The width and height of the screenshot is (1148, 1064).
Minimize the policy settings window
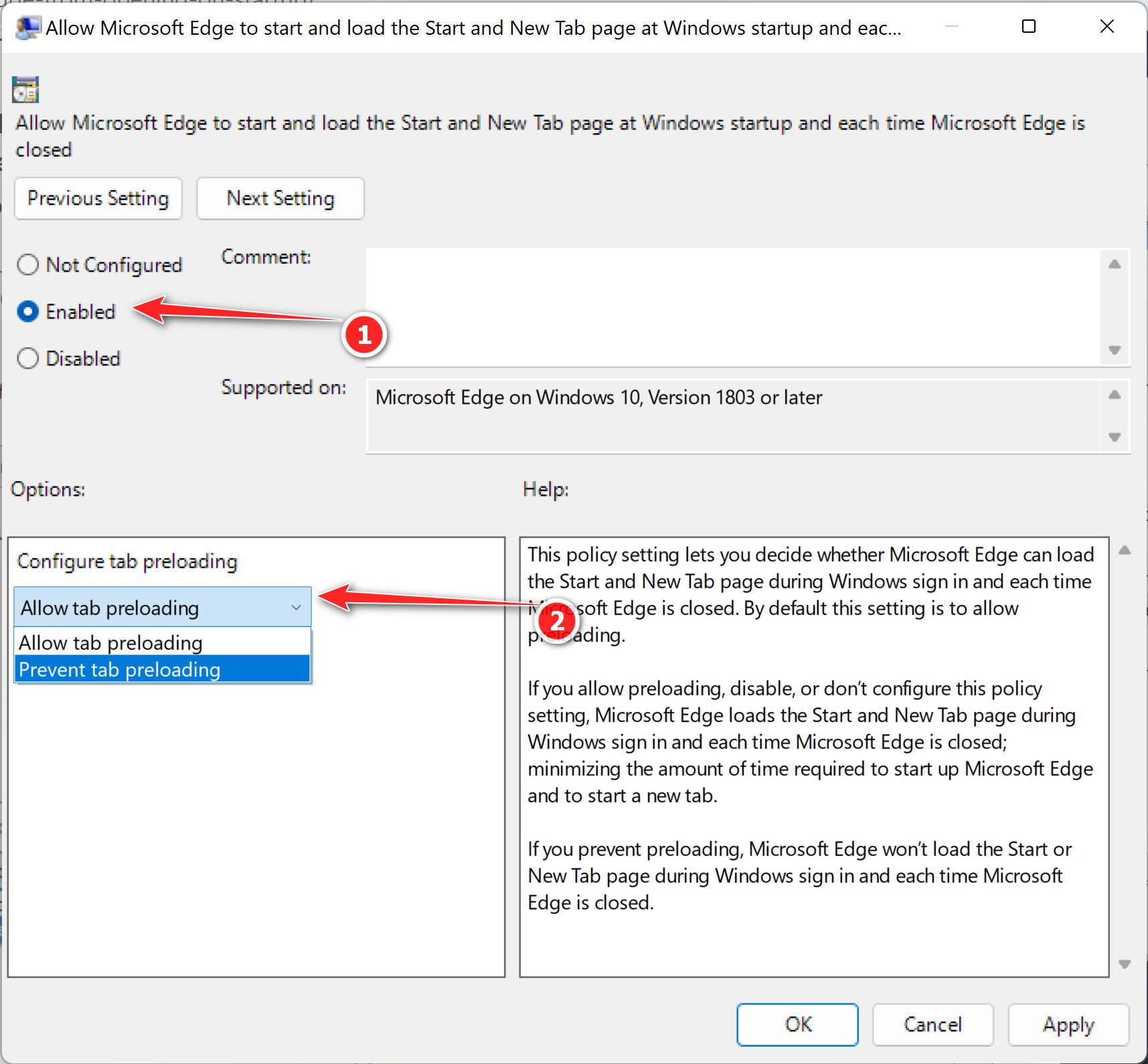[x=952, y=27]
